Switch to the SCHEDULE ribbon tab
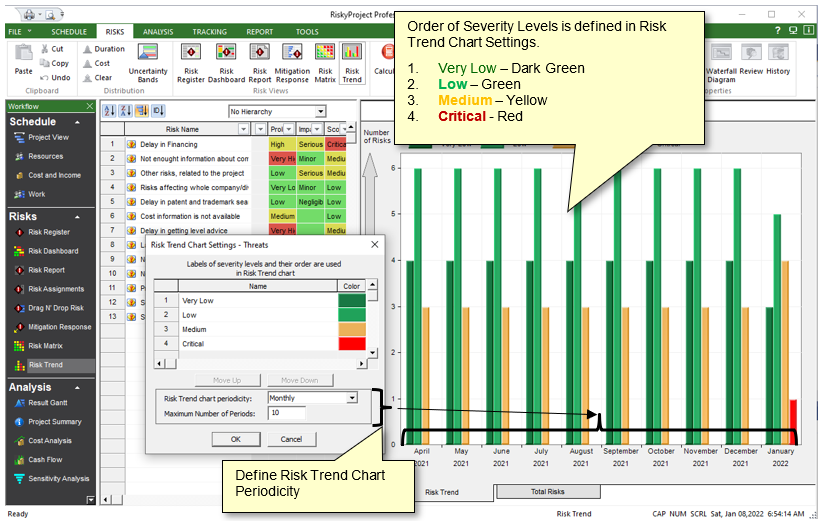This screenshot has width=822, height=521. click(x=69, y=31)
